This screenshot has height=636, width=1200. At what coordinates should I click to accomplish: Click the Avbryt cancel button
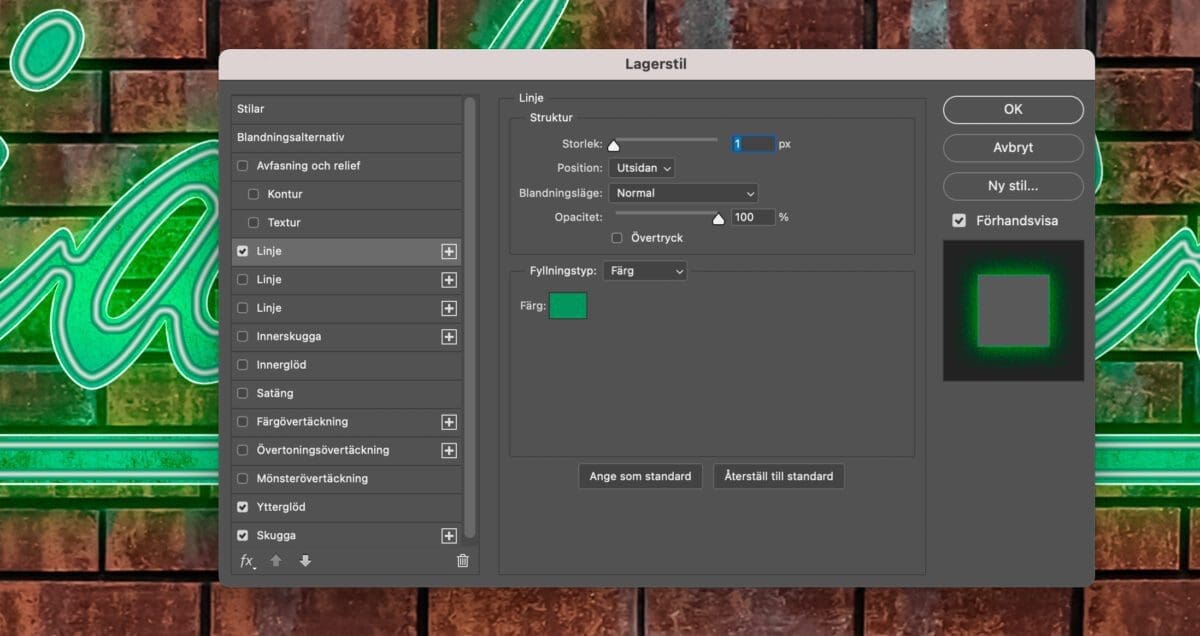pos(1013,148)
